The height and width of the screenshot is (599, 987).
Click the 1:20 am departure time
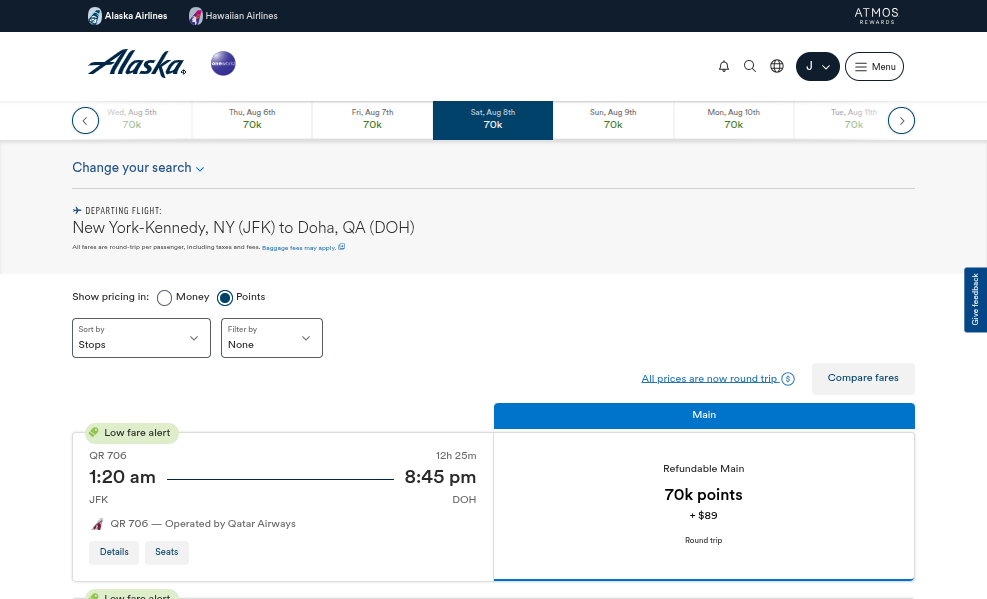point(123,477)
